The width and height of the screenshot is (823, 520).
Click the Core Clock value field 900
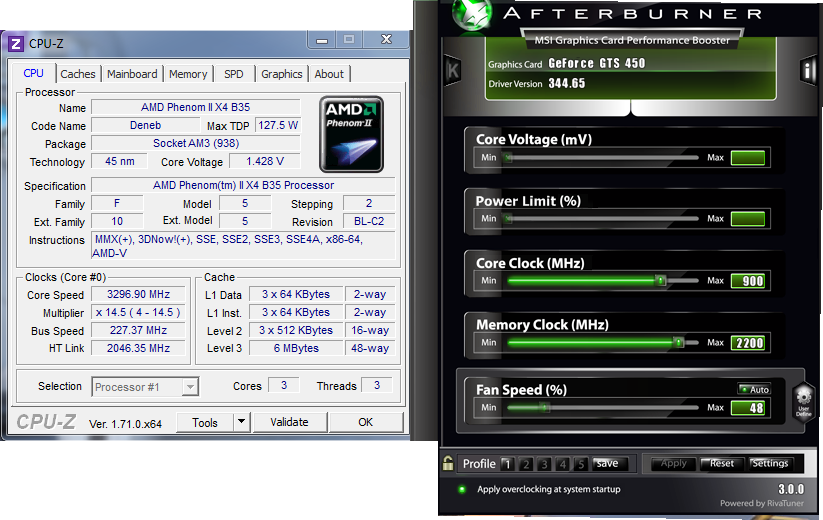748,281
